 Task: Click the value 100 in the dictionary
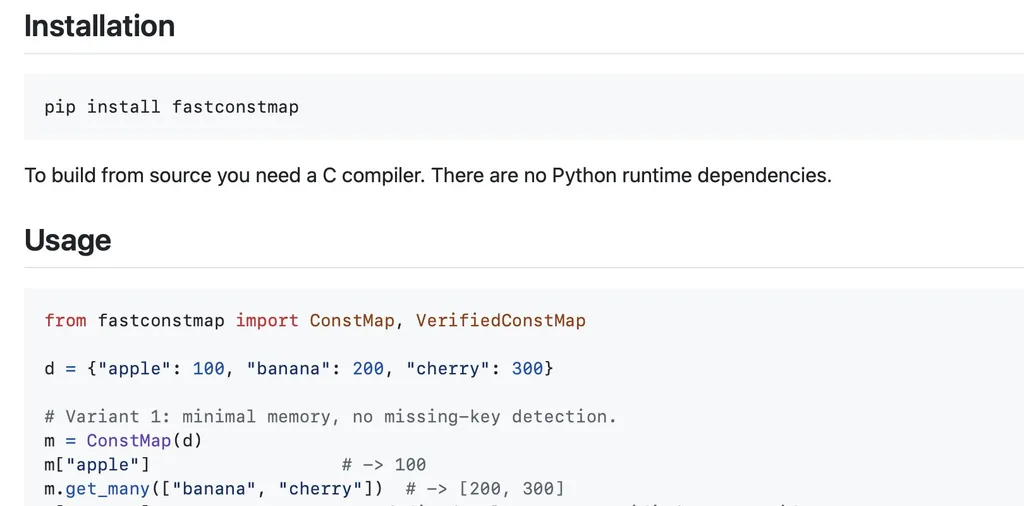pos(208,369)
